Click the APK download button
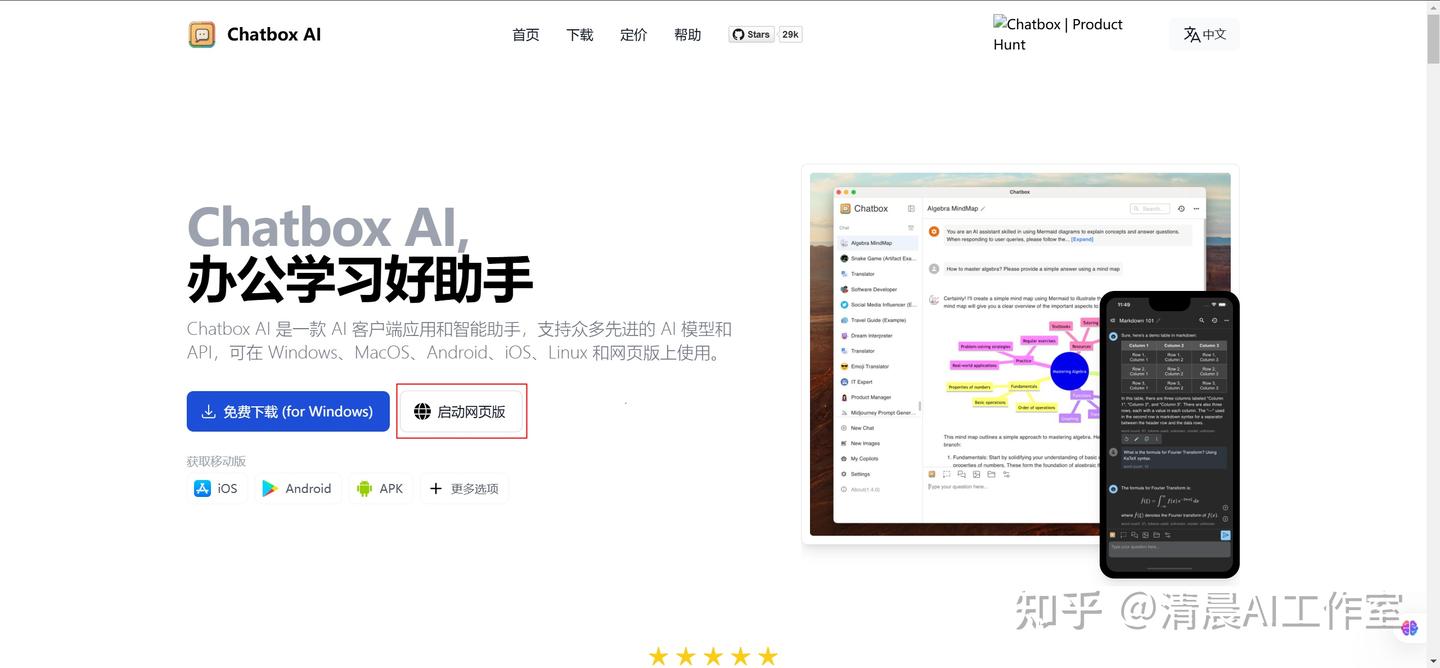 380,488
